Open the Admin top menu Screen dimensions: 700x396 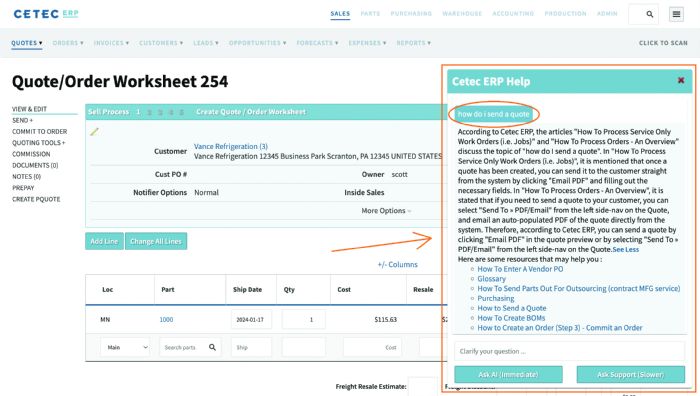[607, 14]
